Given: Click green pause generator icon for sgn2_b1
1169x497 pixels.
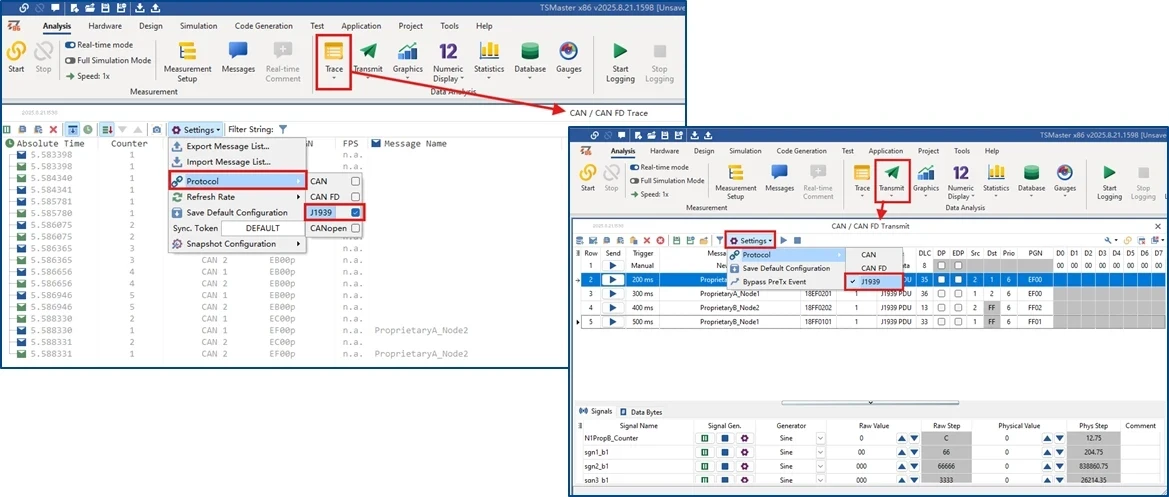Looking at the screenshot, I should [x=705, y=466].
